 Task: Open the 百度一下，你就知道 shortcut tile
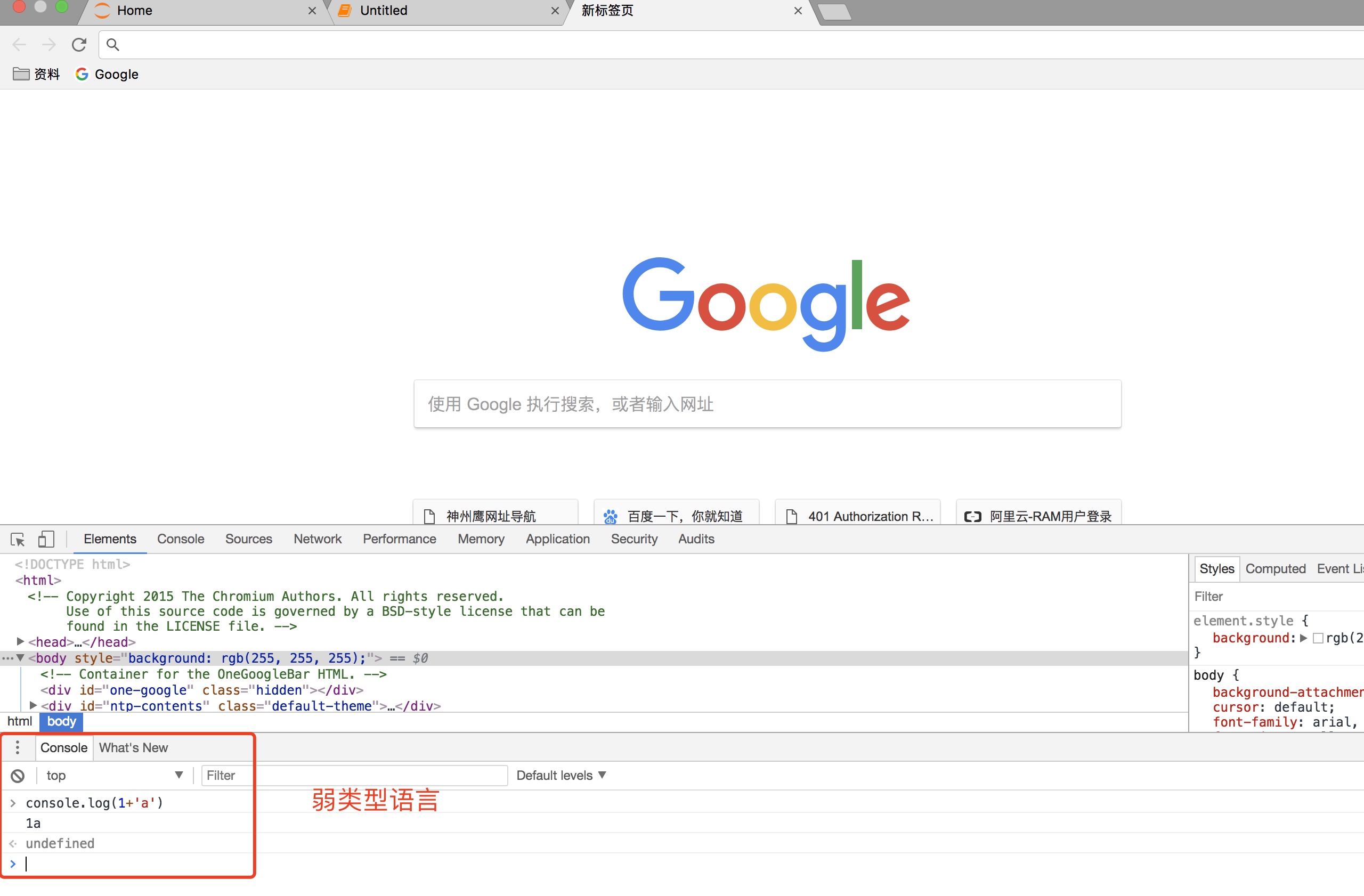[676, 512]
